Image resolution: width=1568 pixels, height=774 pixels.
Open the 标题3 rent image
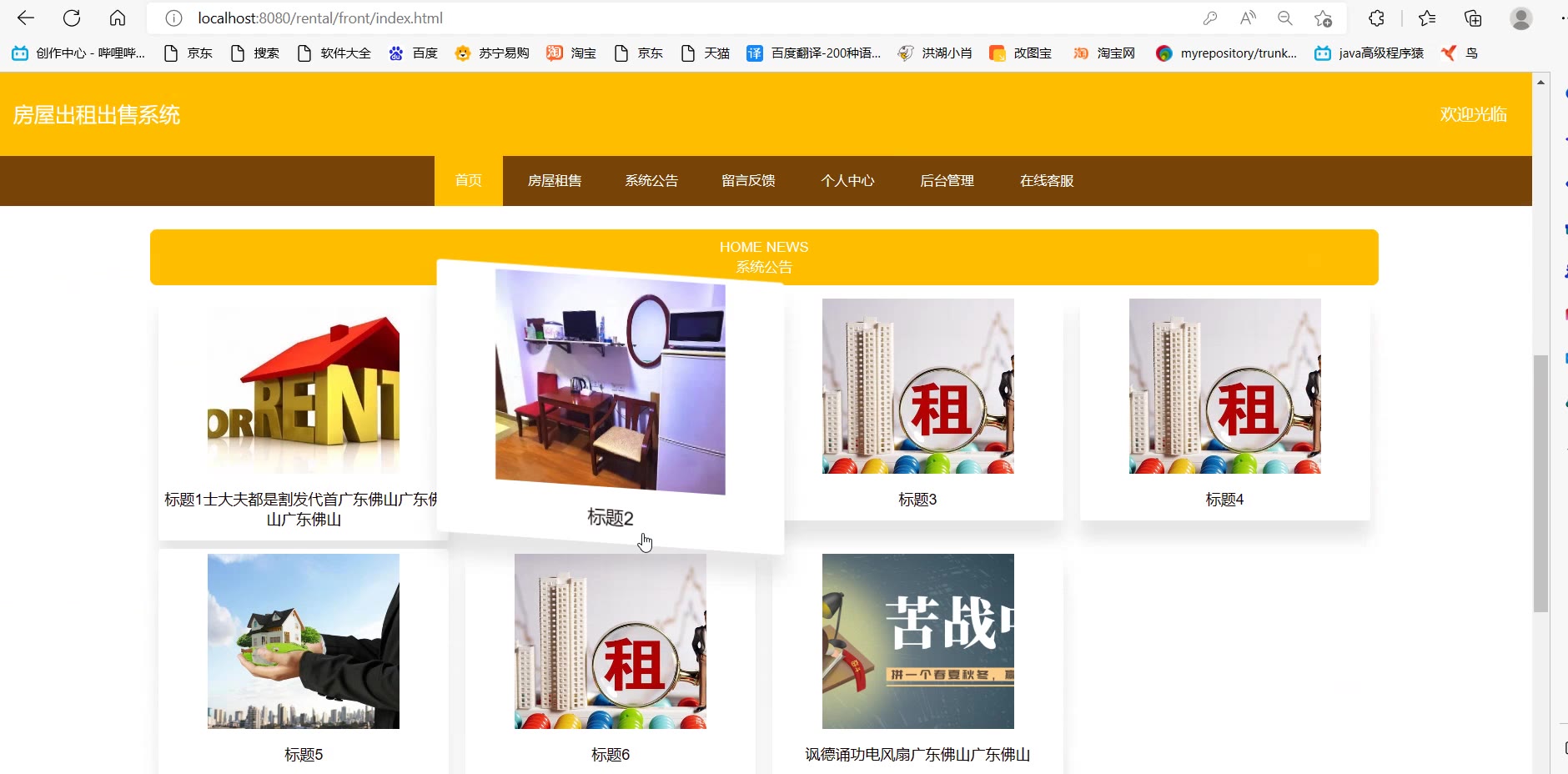pyautogui.click(x=918, y=386)
